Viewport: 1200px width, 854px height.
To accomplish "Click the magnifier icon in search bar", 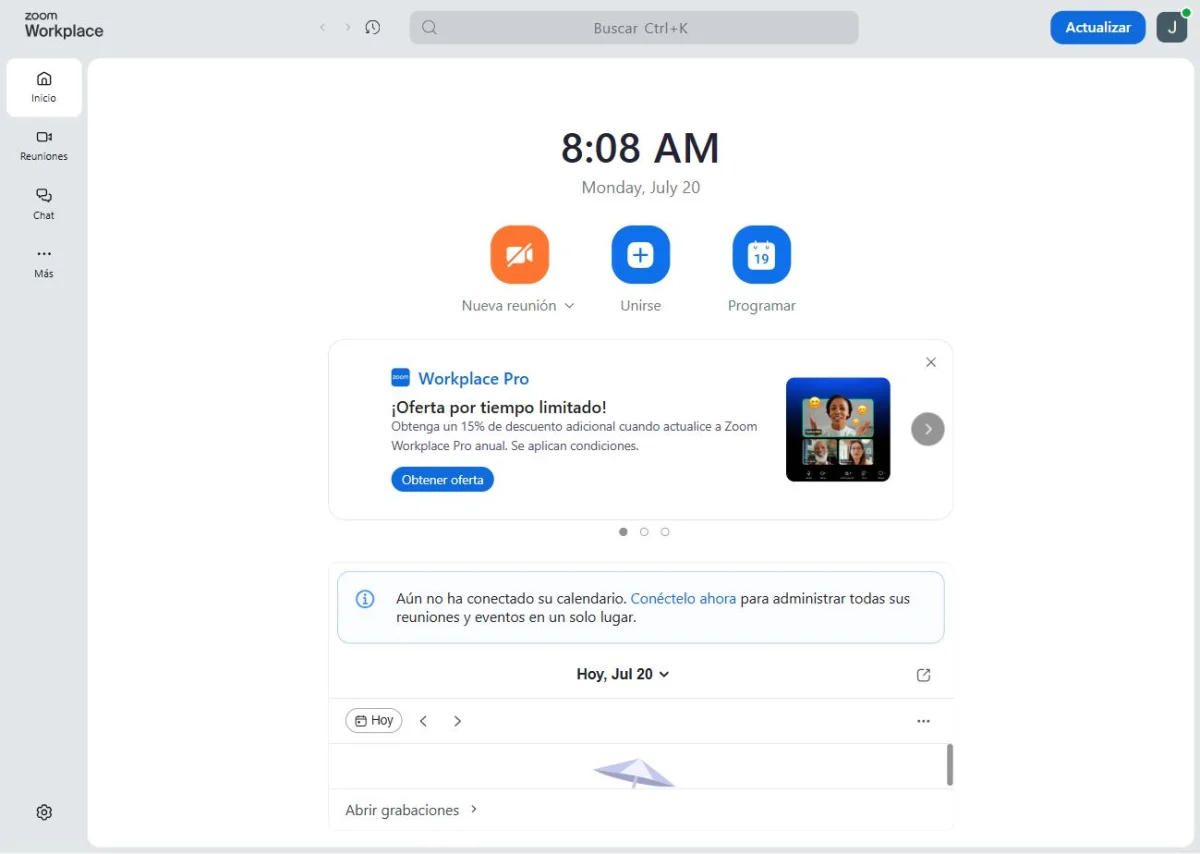I will click(429, 28).
